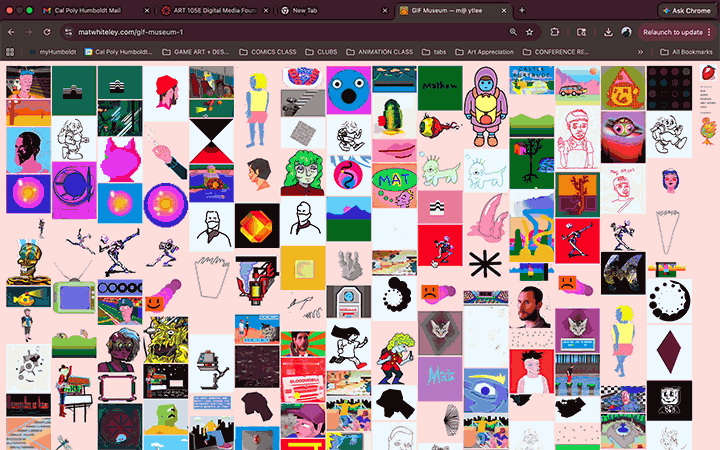The width and height of the screenshot is (720, 450).
Task: Expand the COMICS CLASS bookmark folder
Action: pyautogui.click(x=267, y=52)
